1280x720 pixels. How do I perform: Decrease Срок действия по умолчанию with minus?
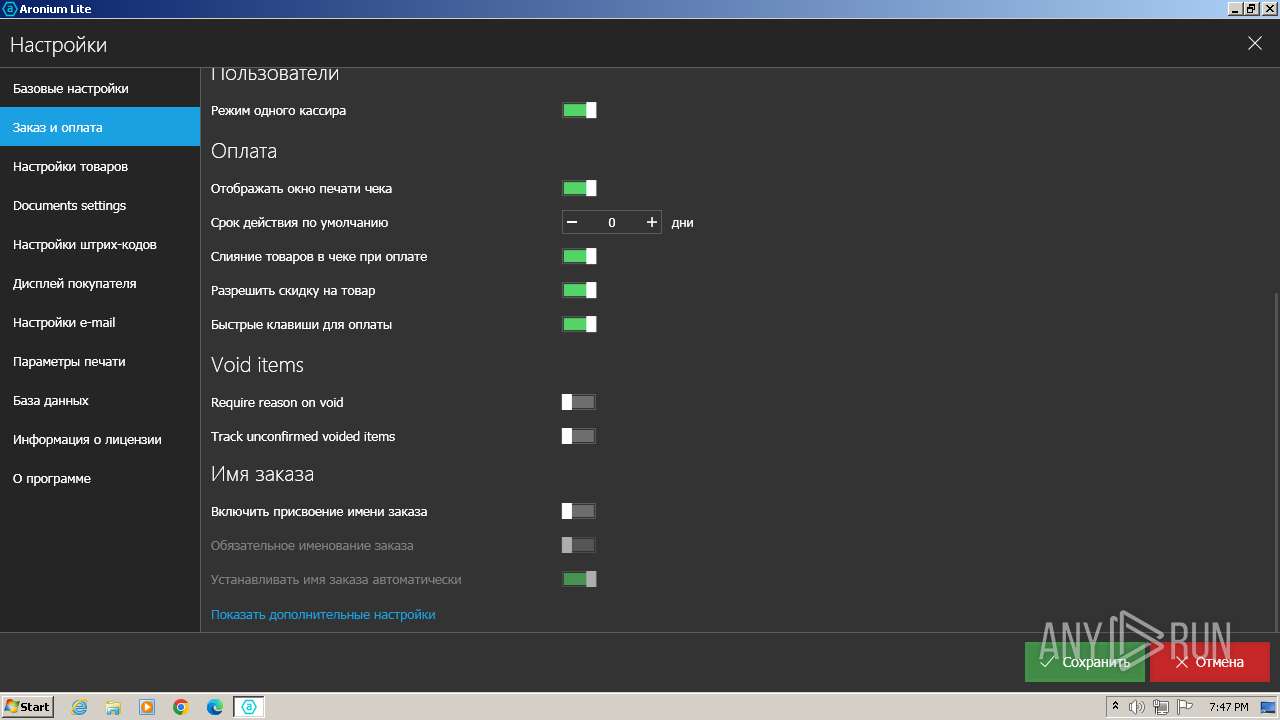tap(572, 222)
